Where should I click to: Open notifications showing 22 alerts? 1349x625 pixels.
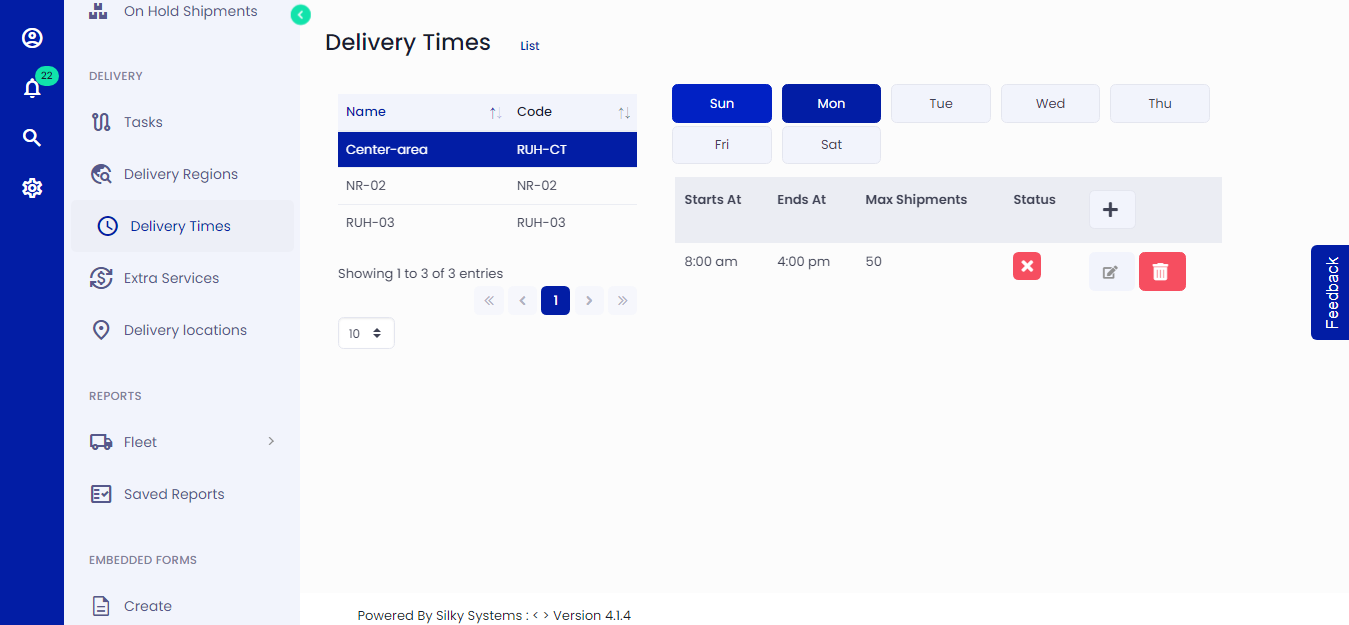32,87
